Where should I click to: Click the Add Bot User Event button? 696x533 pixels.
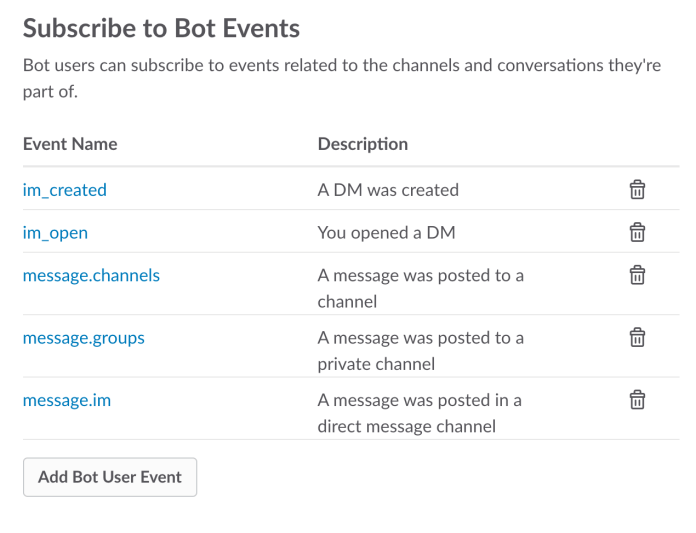pyautogui.click(x=110, y=477)
